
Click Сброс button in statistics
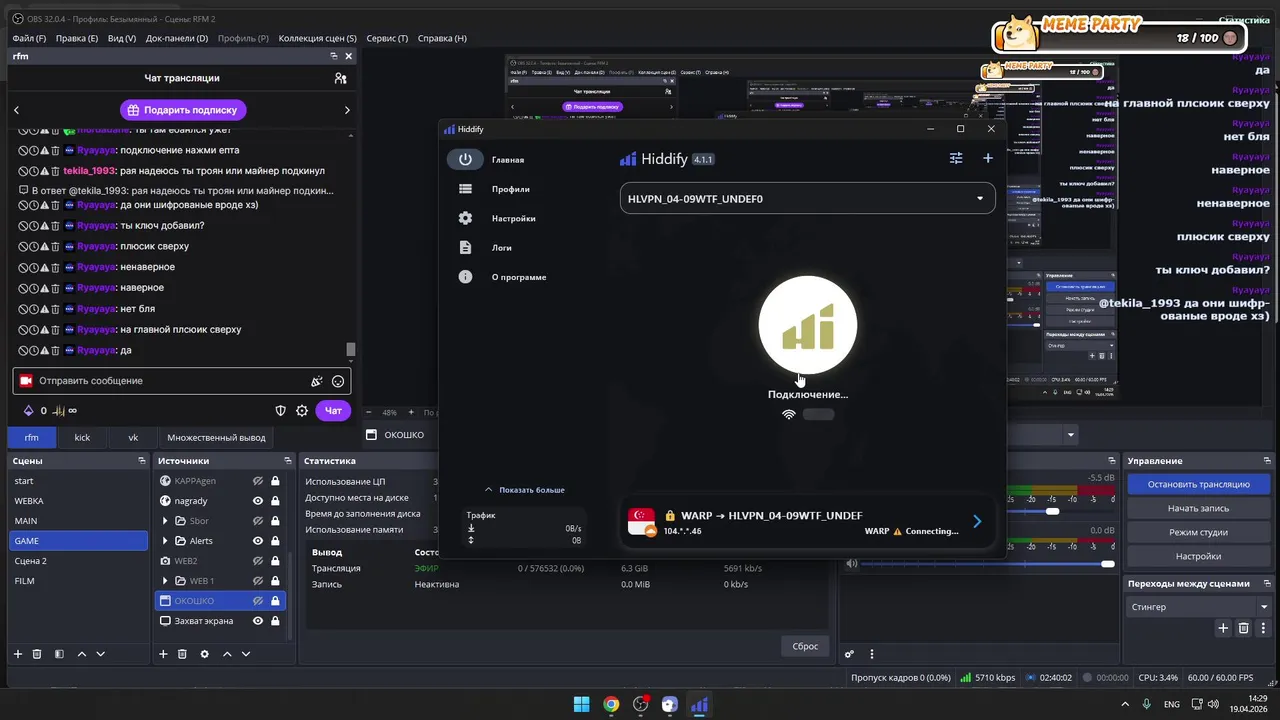coord(805,646)
